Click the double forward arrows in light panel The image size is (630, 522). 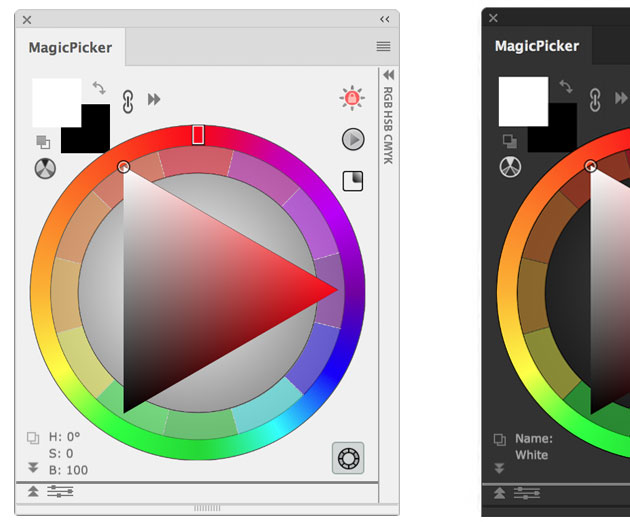(154, 99)
